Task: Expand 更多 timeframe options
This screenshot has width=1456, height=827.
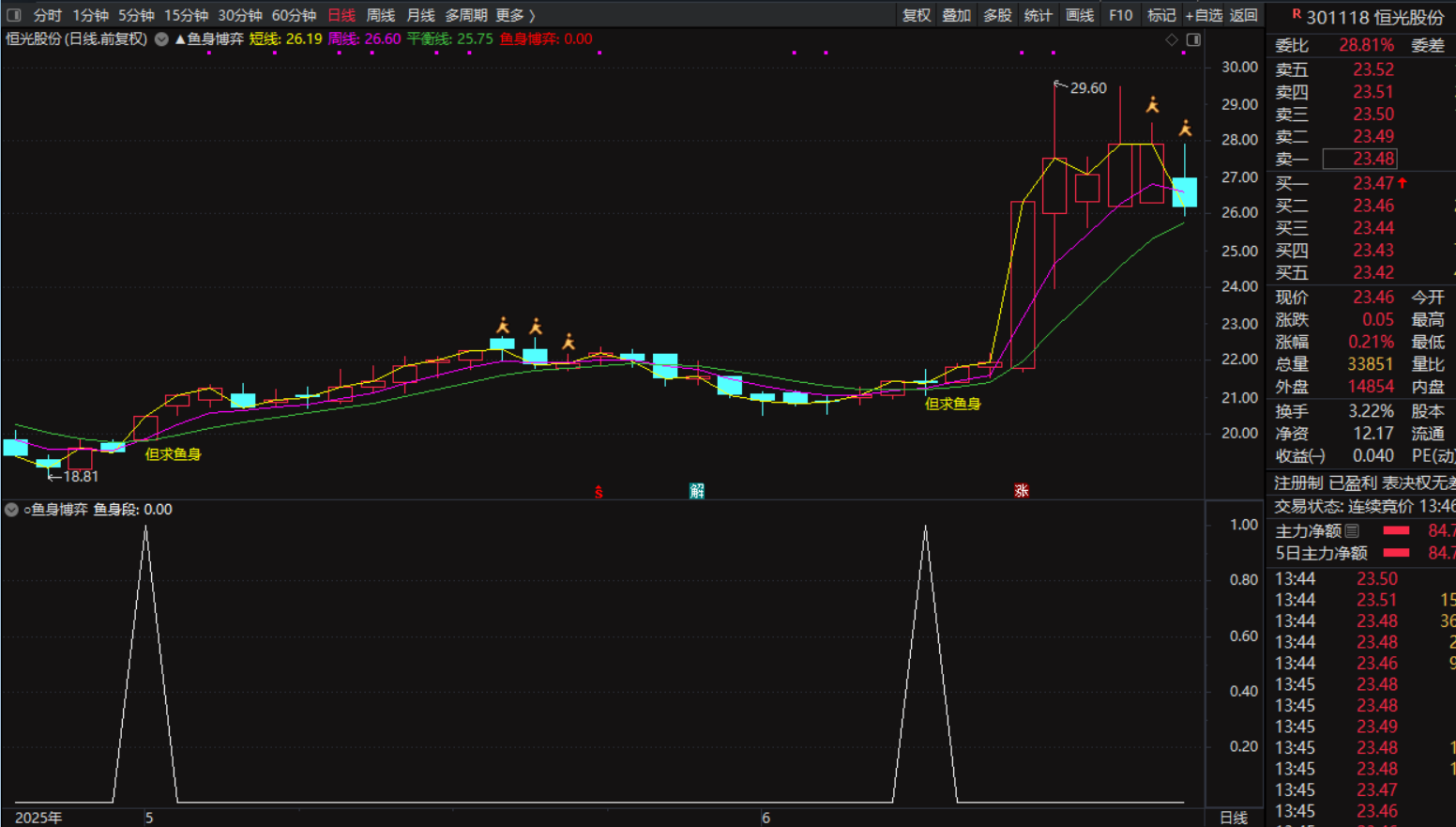Action: tap(515, 15)
